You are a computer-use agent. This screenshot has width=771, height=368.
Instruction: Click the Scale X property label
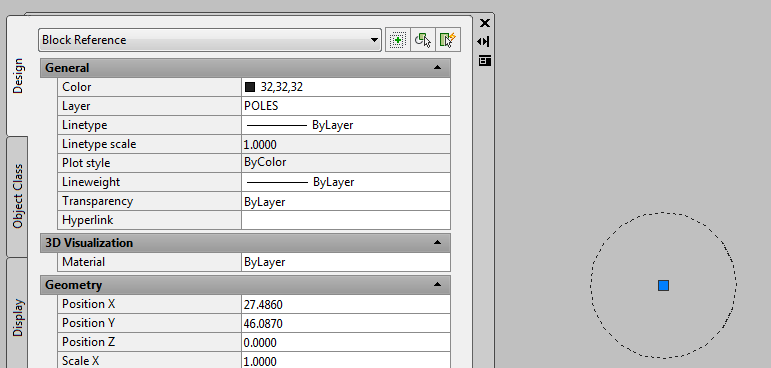(81, 361)
